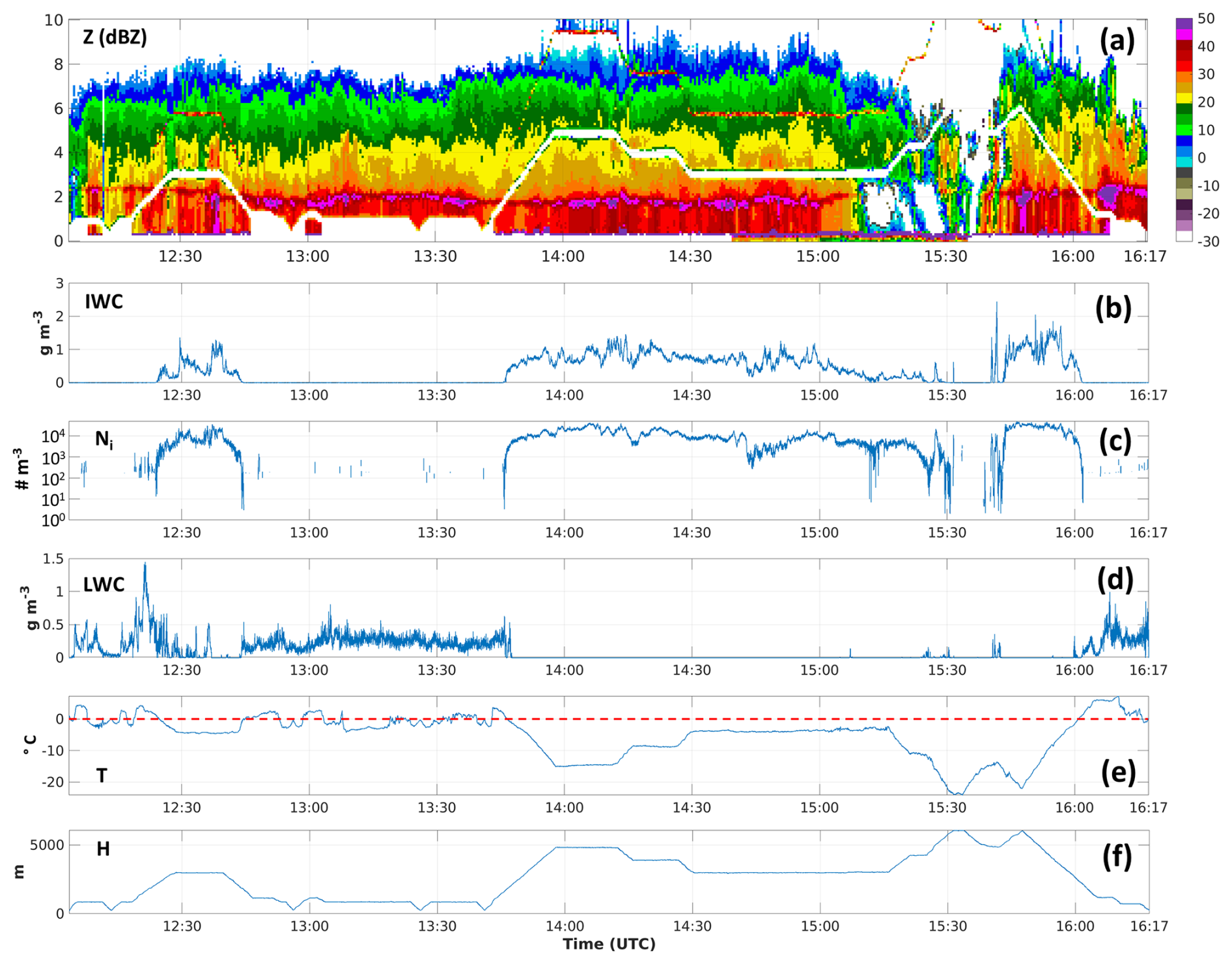Click the panel (f) label
1232x964 pixels.
[1116, 857]
